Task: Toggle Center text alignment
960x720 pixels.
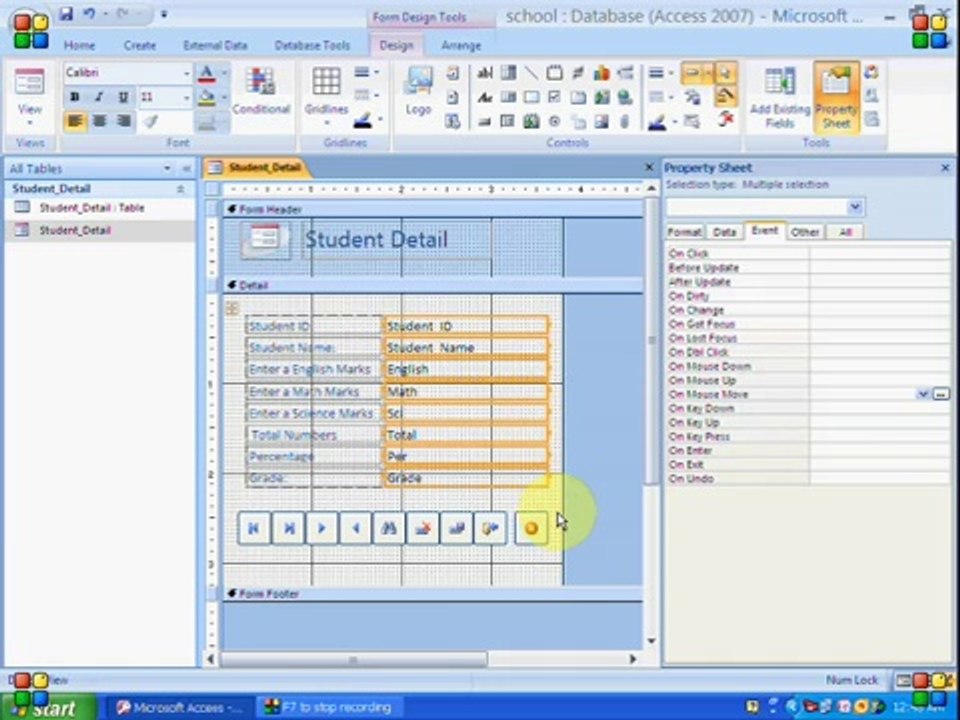Action: click(99, 121)
